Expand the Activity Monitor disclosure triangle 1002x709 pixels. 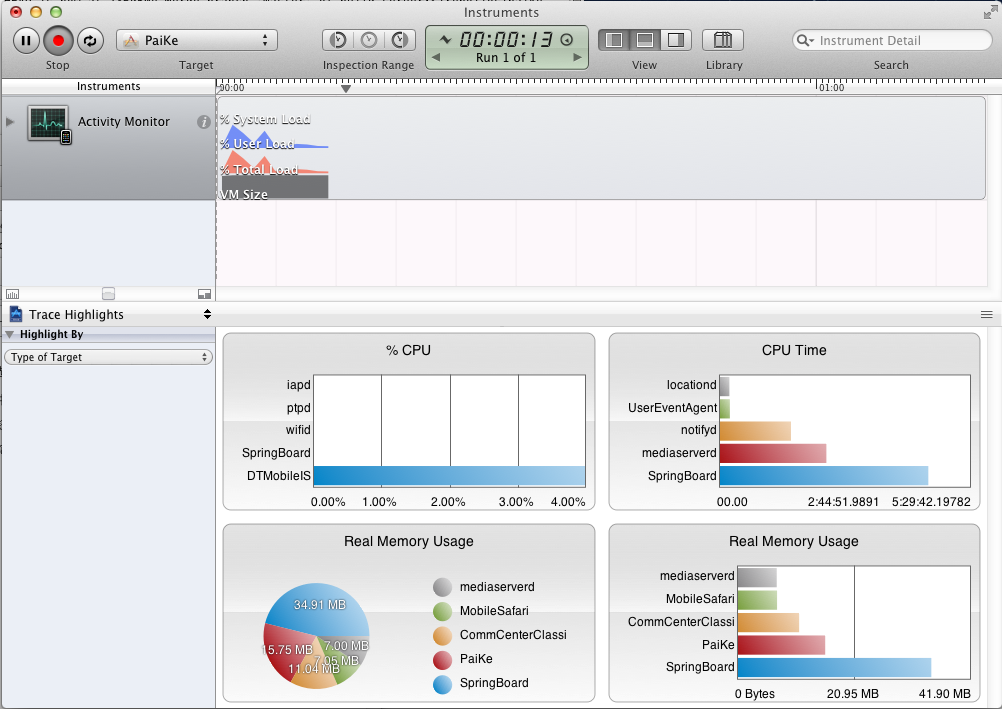click(x=11, y=122)
